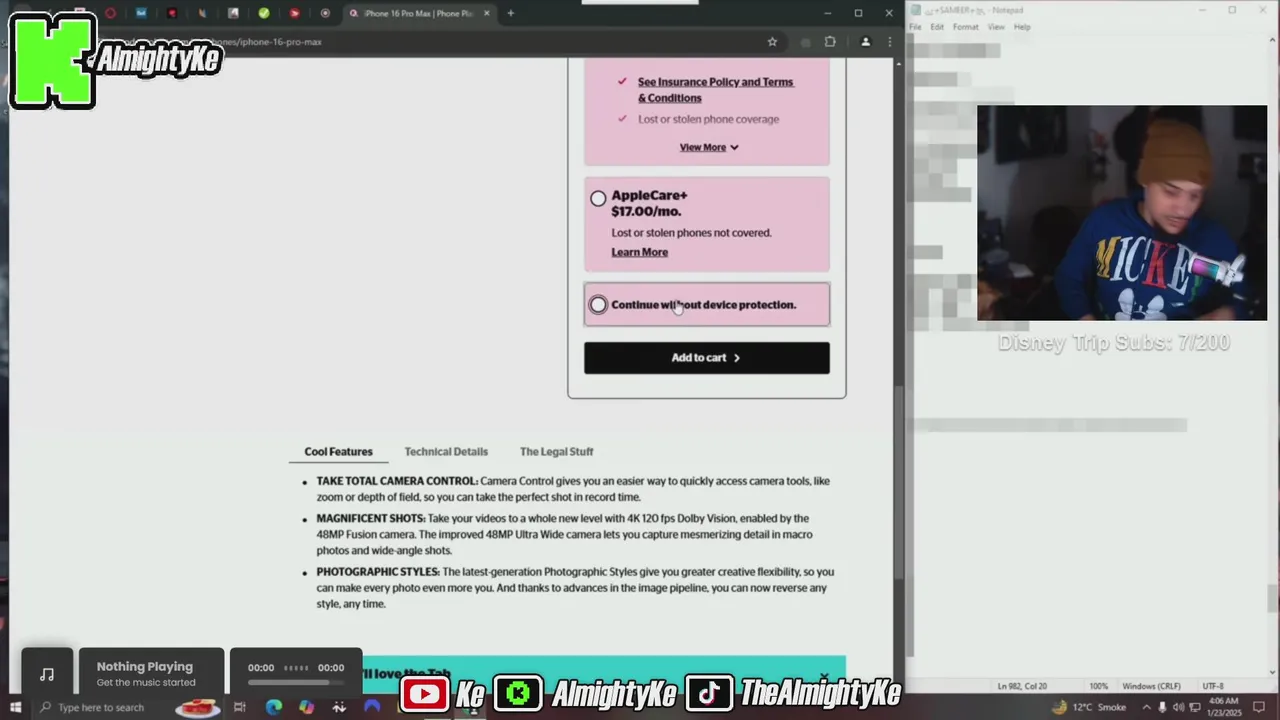Click UTF-8 encoding in Notepad status bar

[x=1212, y=686]
